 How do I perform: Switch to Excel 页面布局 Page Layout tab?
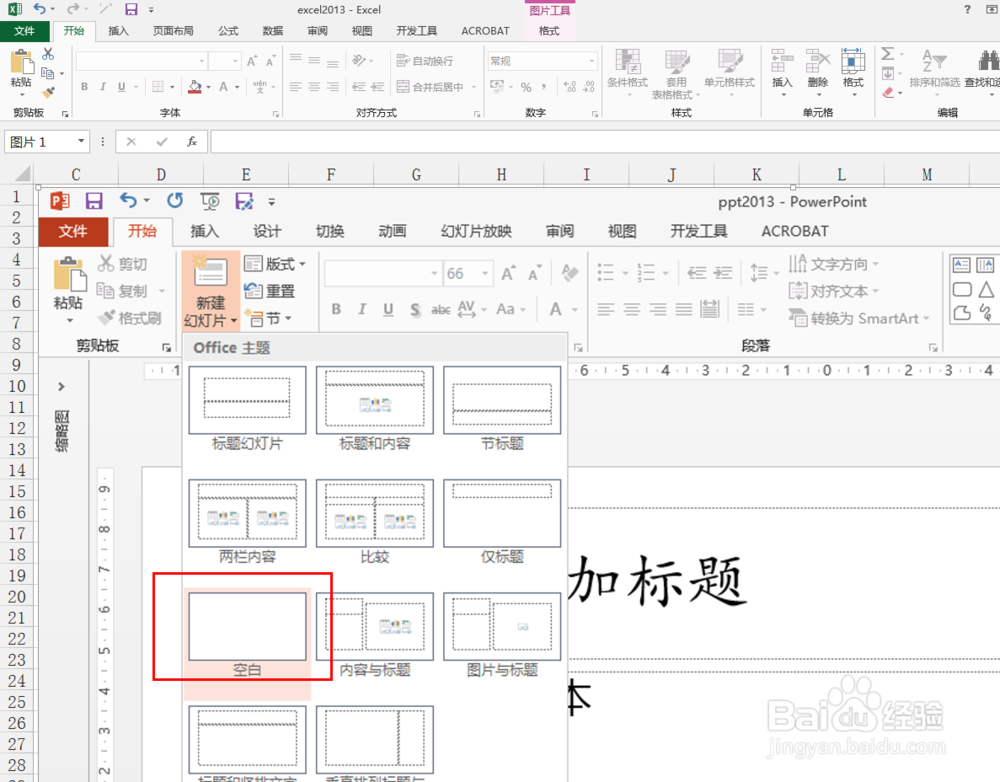click(x=173, y=31)
